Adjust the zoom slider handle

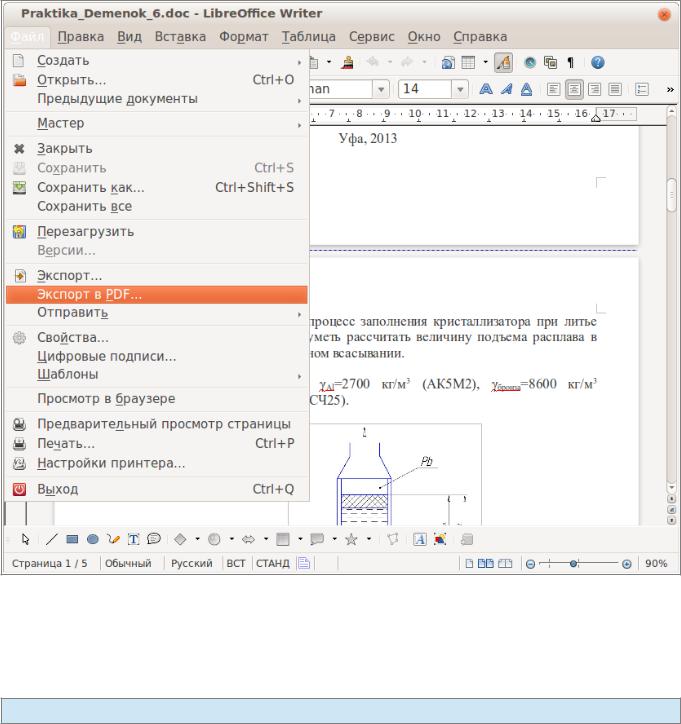point(573,563)
